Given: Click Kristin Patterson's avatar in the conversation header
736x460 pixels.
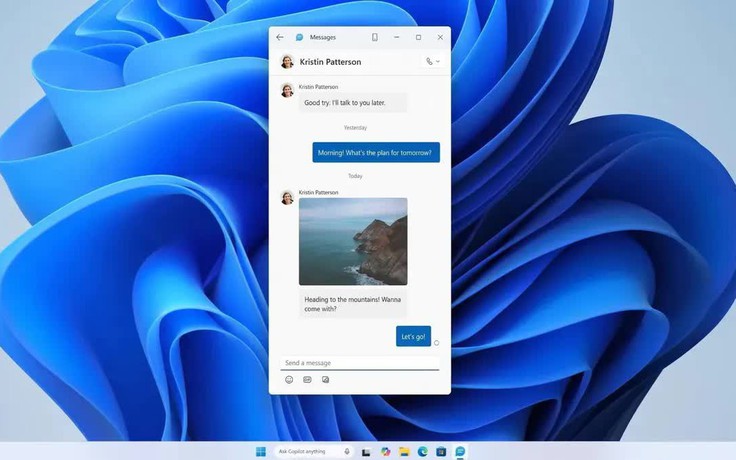Looking at the screenshot, I should 287,61.
